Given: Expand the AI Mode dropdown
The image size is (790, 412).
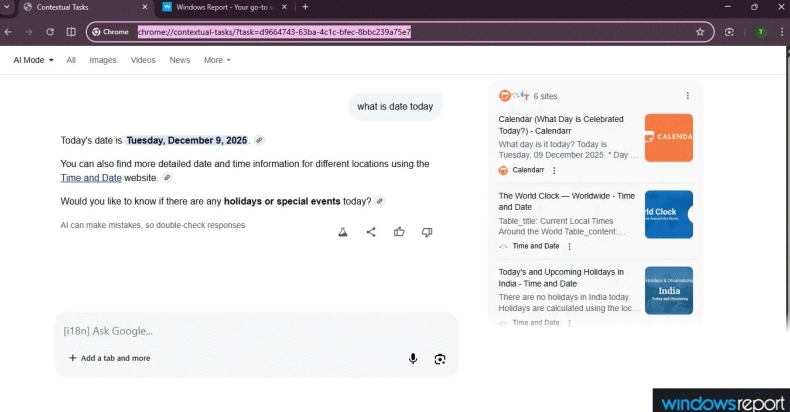Looking at the screenshot, I should click(x=33, y=60).
